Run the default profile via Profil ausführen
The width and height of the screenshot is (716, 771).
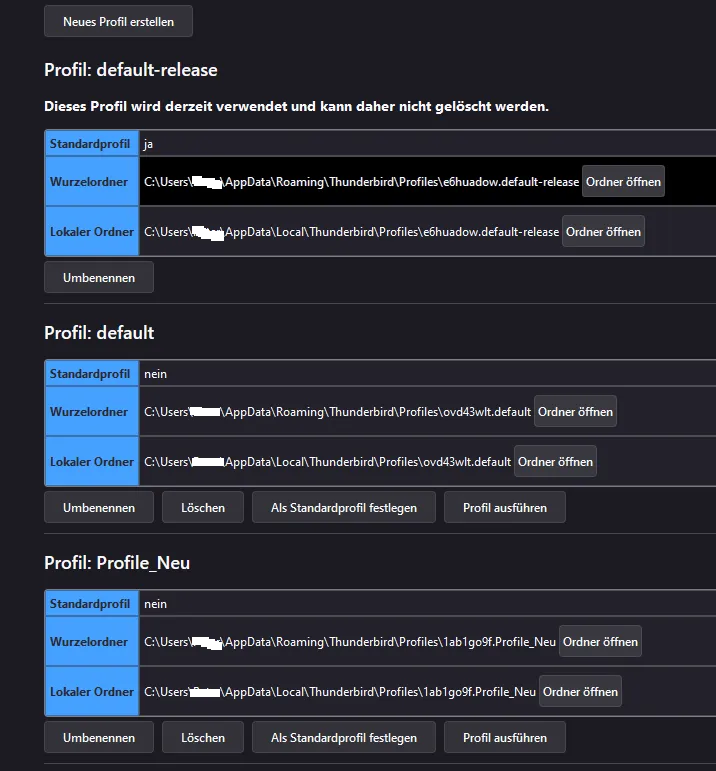(x=505, y=507)
